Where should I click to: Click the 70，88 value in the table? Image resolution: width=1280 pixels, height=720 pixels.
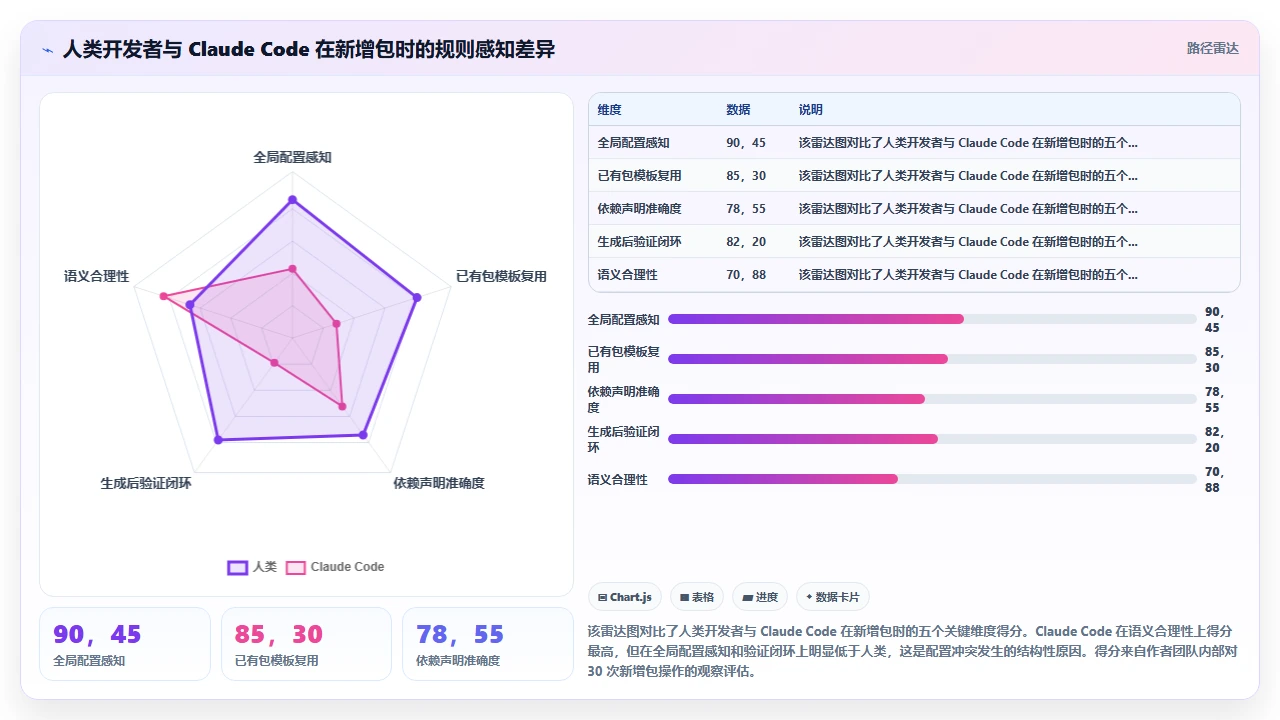tap(746, 275)
